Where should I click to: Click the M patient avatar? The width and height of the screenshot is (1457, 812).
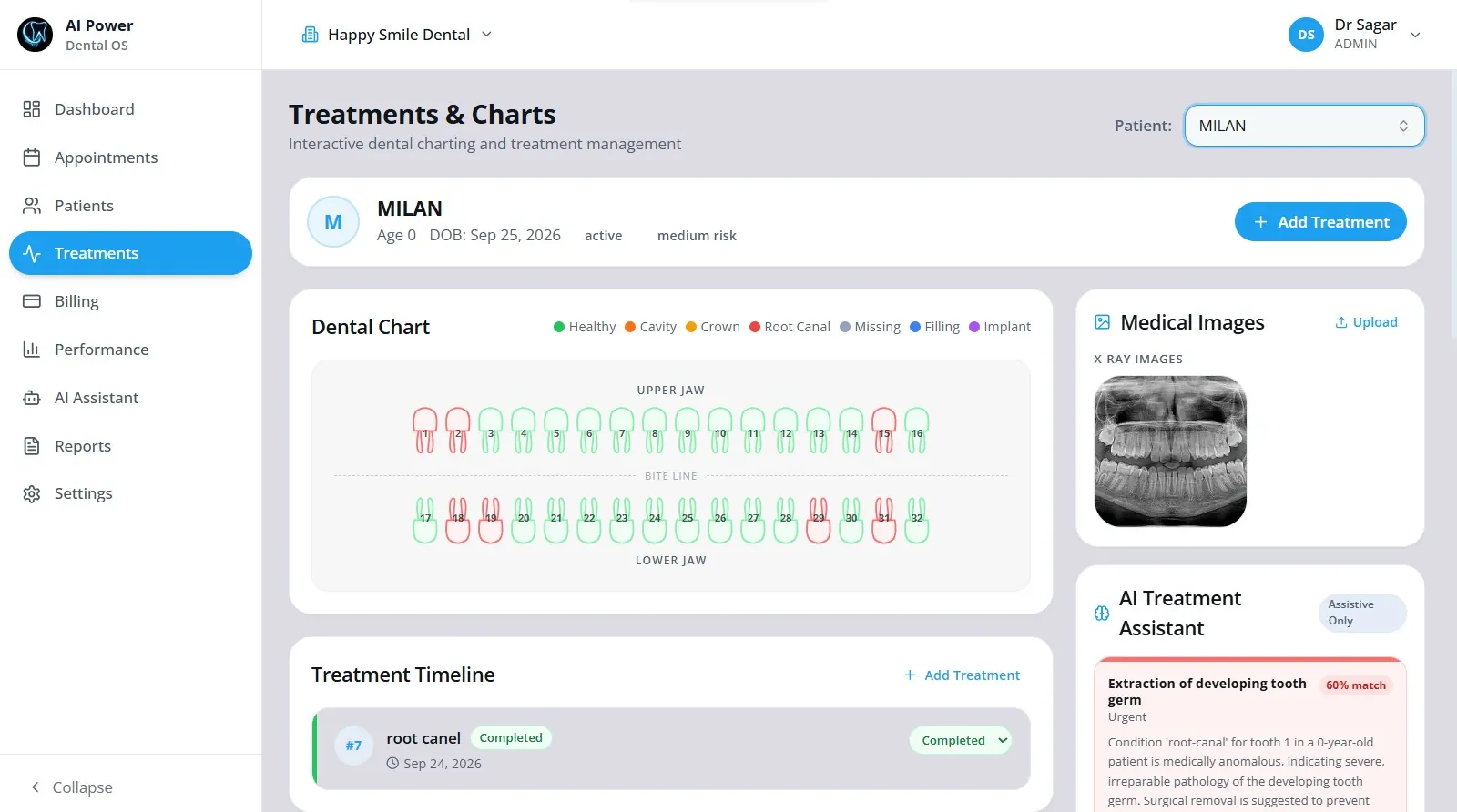(x=333, y=222)
